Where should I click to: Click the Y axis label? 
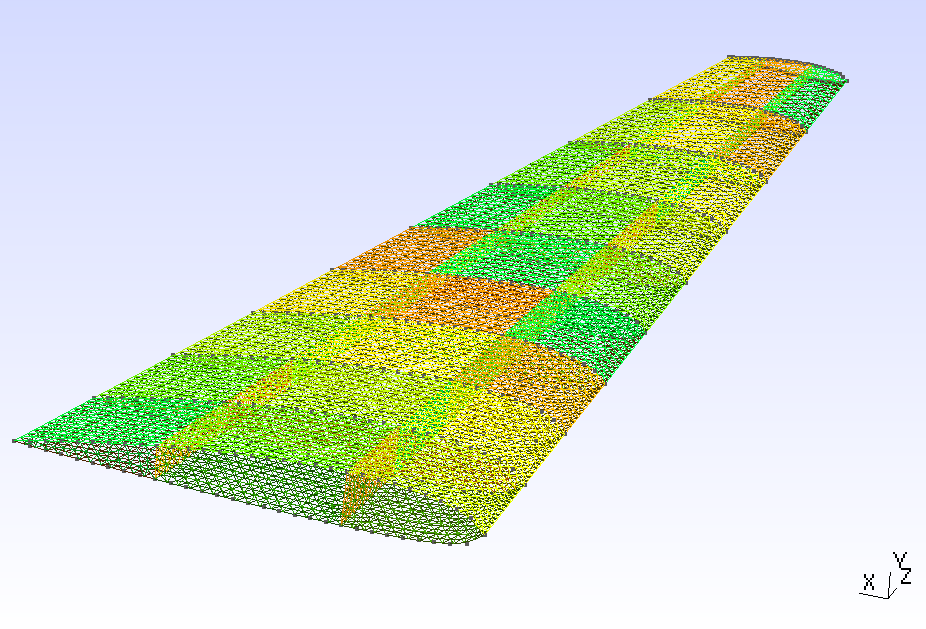[x=899, y=560]
